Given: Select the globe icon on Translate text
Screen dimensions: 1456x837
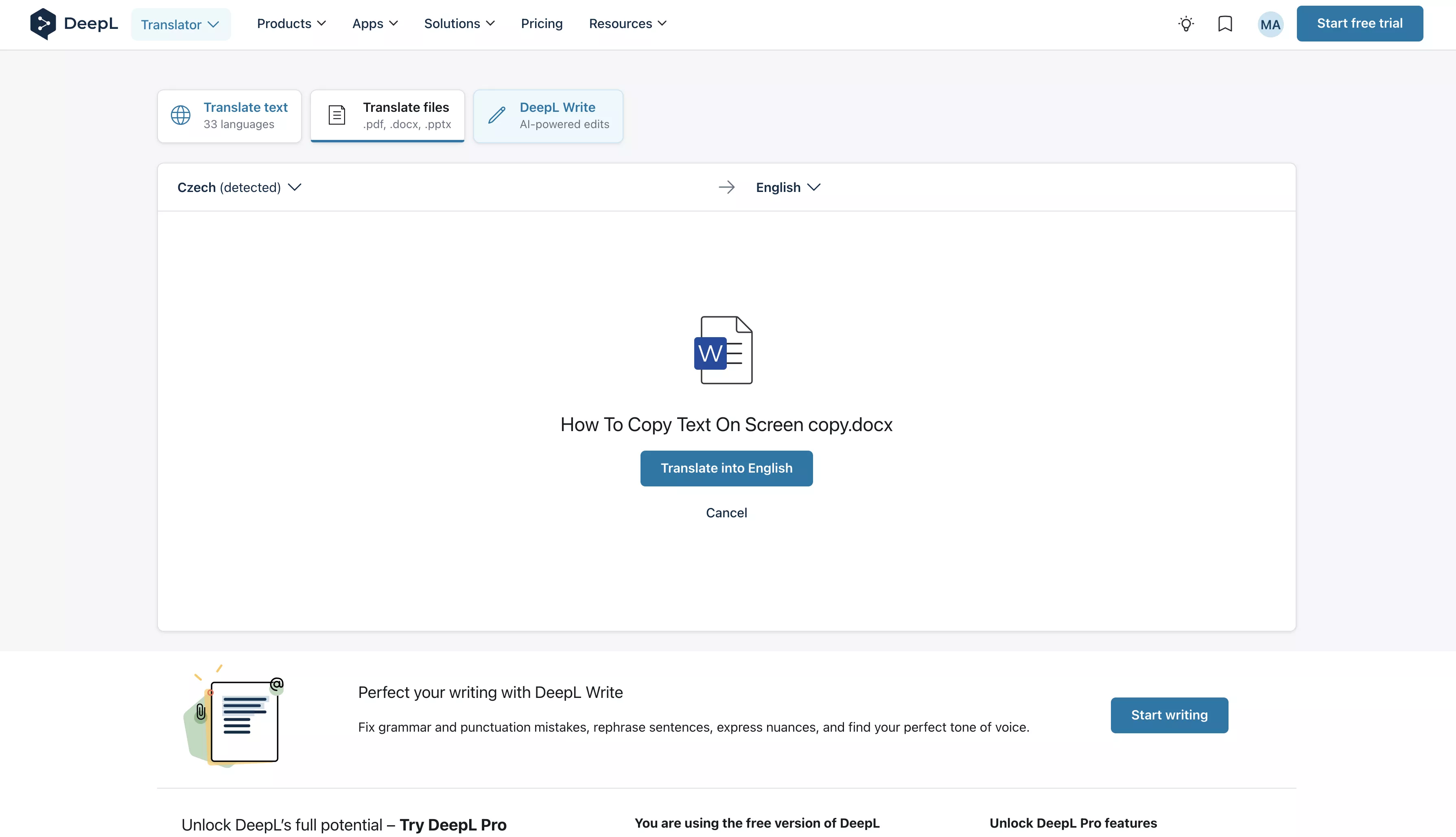Looking at the screenshot, I should tap(180, 115).
